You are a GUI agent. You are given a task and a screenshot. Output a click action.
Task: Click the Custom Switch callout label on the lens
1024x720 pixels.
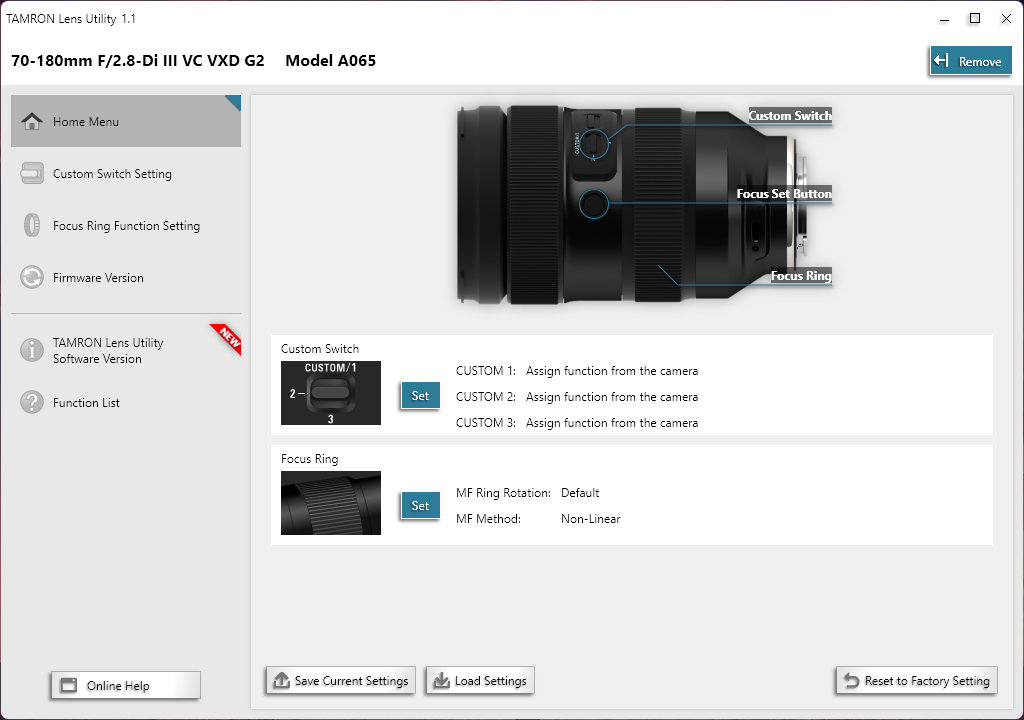coord(789,116)
